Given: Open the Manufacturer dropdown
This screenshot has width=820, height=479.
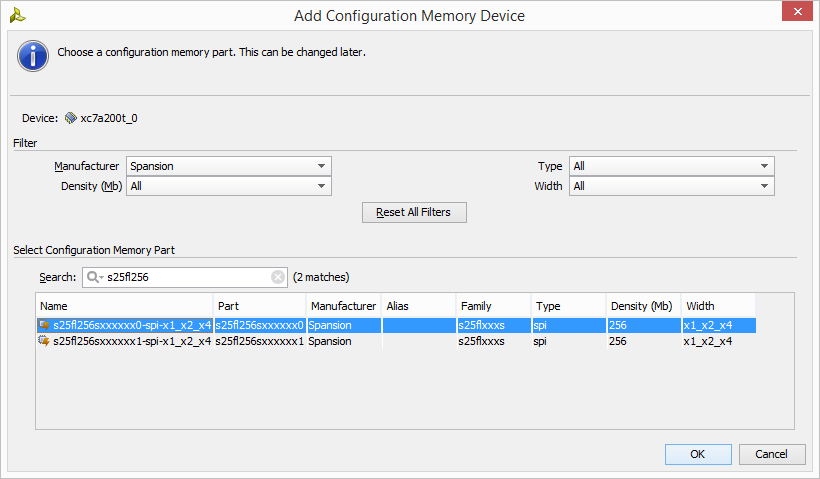Looking at the screenshot, I should (229, 166).
